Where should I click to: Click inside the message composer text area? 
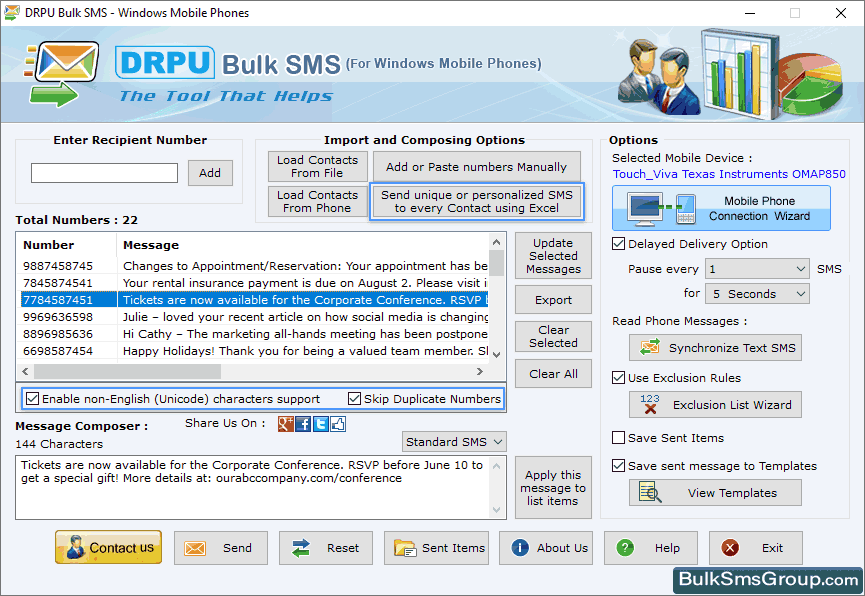point(253,487)
